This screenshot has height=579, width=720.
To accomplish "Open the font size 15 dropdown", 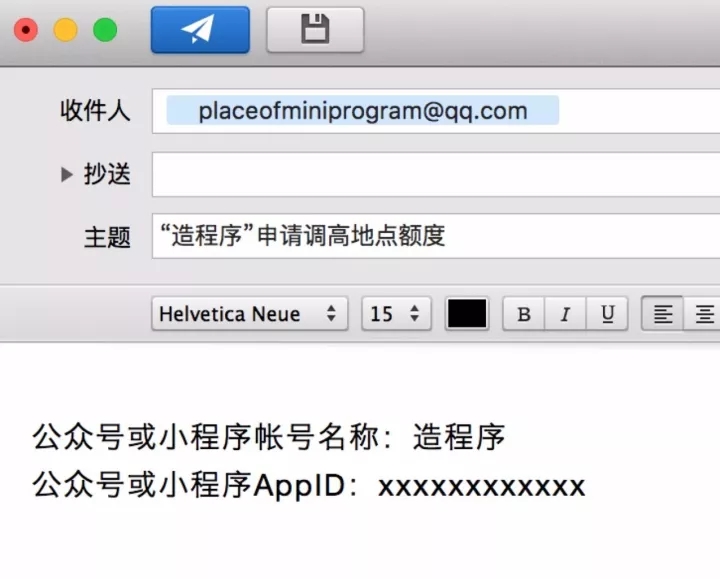I will click(x=395, y=314).
